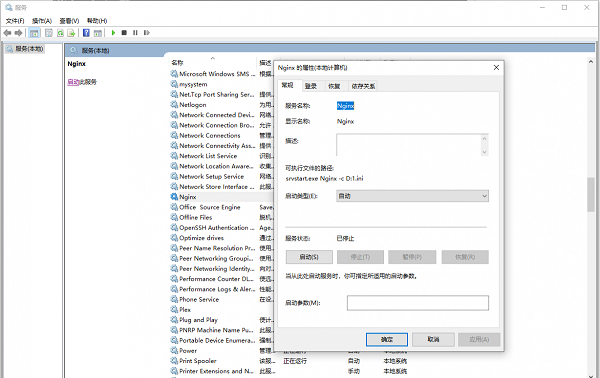Screen dimensions: 600x378
Task: Click the 启动(S) button in dialog
Action: tap(309, 257)
